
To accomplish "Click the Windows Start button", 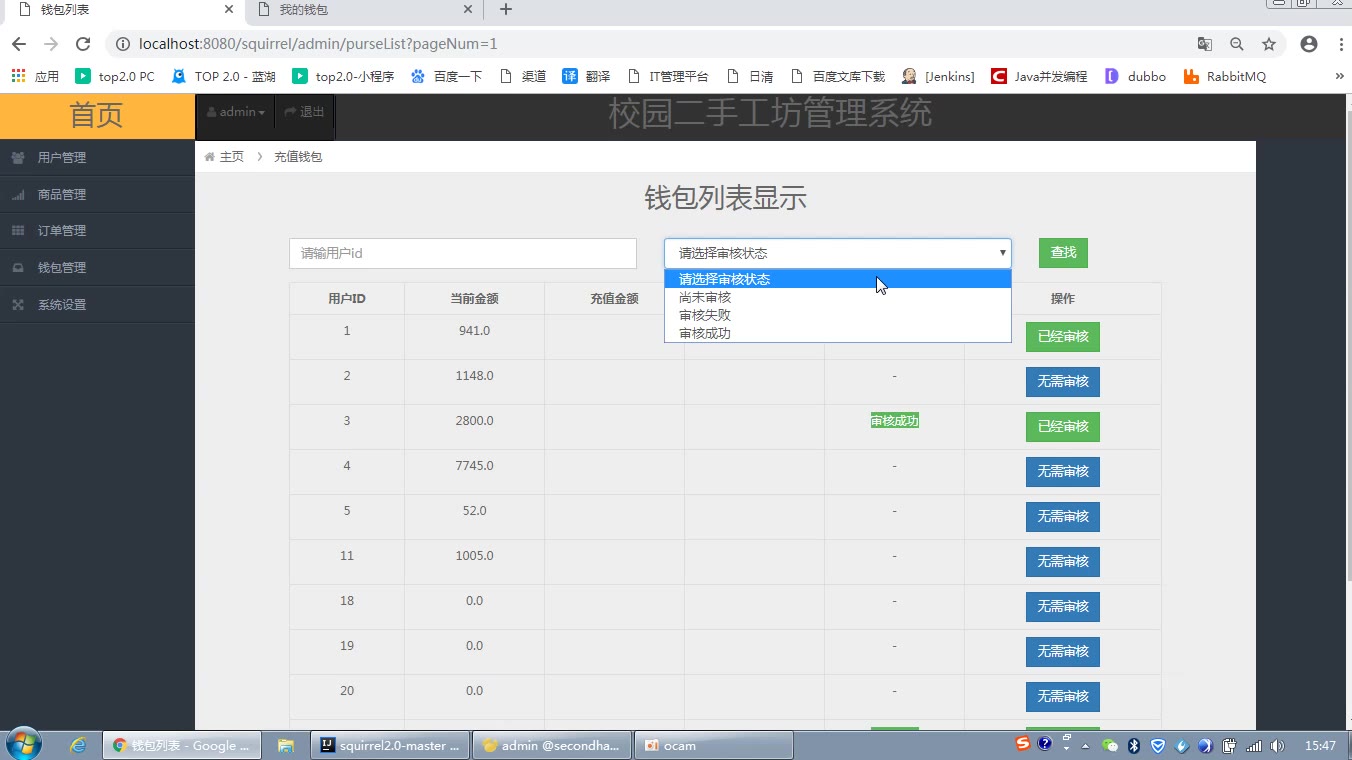I will [24, 745].
